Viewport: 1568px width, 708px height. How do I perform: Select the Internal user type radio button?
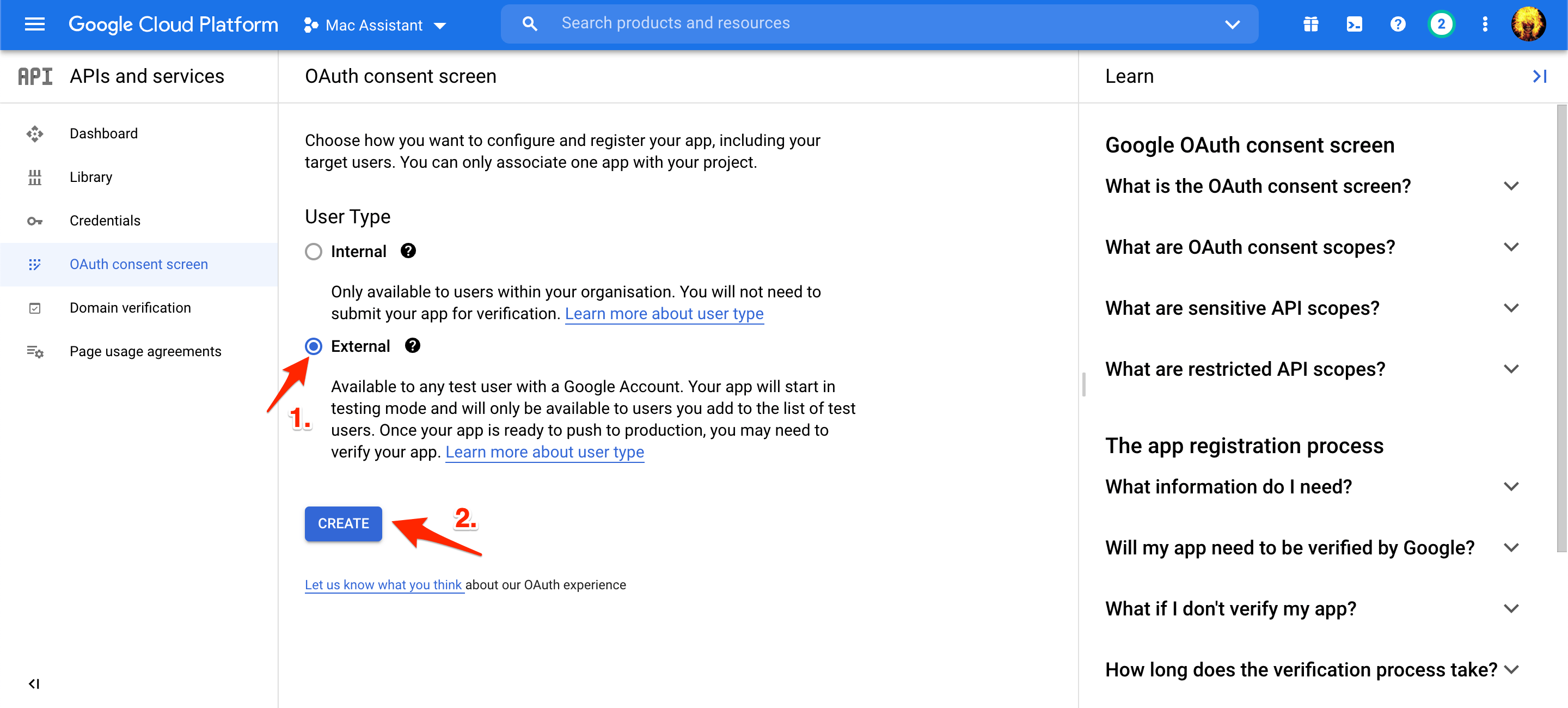pos(313,251)
